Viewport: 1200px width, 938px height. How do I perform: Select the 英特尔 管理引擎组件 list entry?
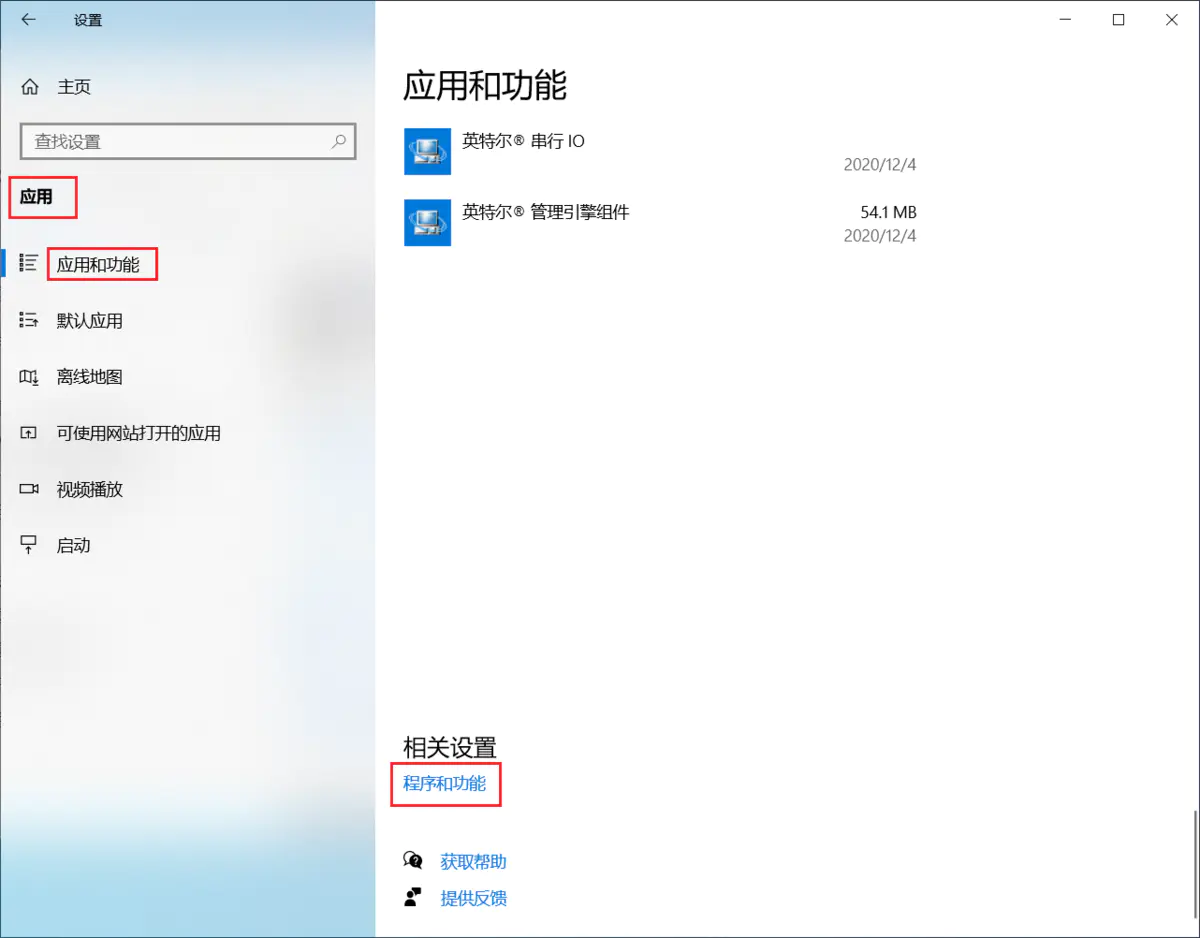click(x=660, y=223)
